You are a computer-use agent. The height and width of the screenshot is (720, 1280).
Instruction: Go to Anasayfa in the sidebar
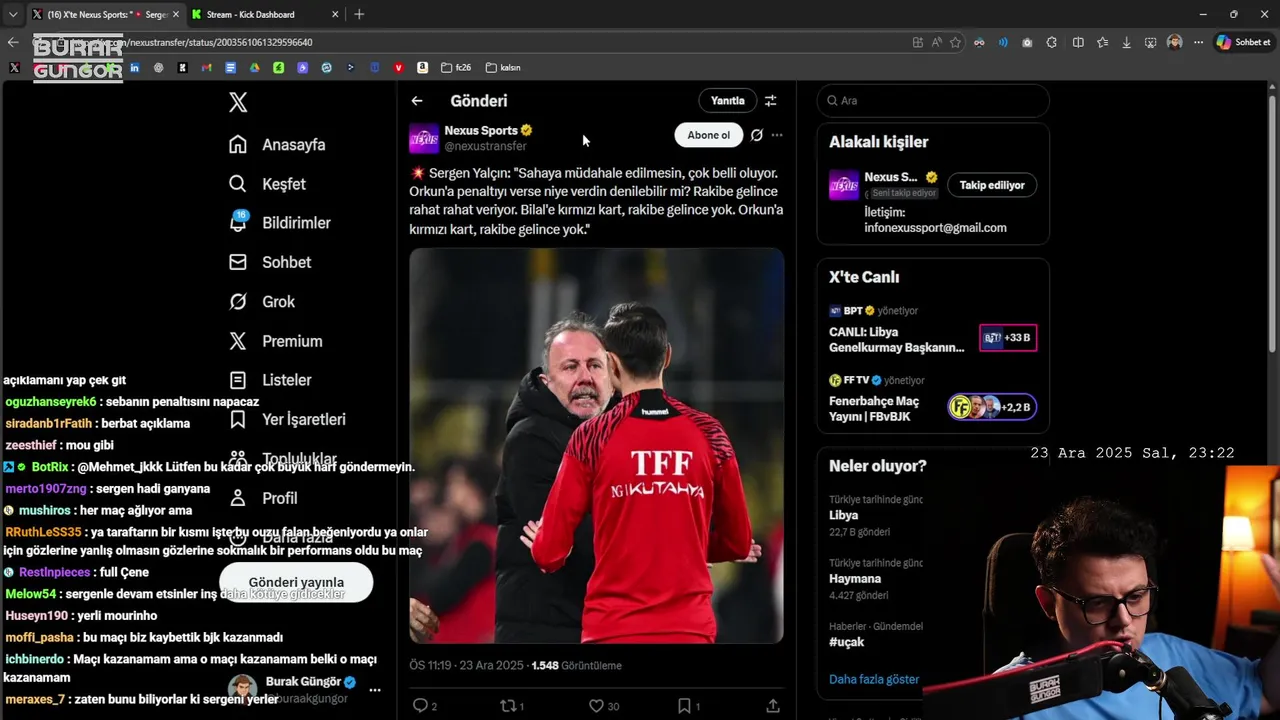[277, 145]
